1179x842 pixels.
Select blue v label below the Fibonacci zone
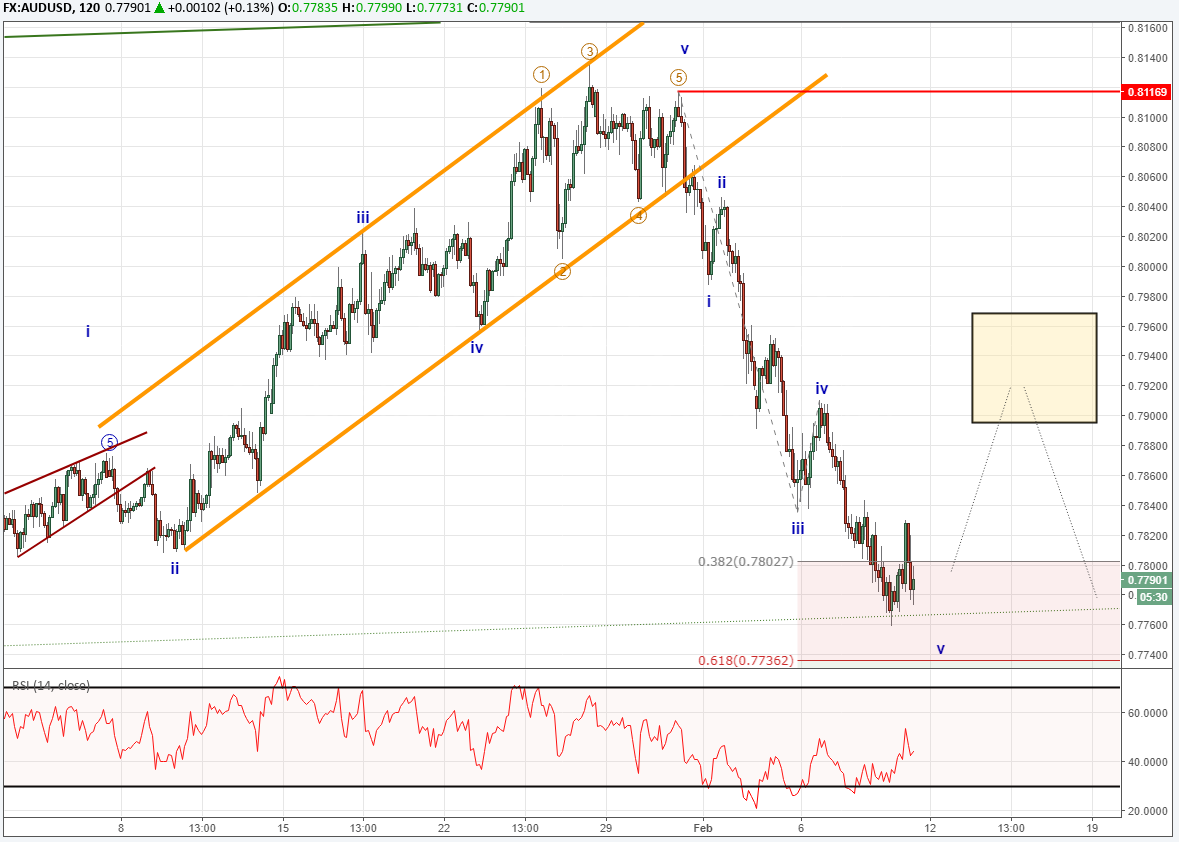(941, 649)
